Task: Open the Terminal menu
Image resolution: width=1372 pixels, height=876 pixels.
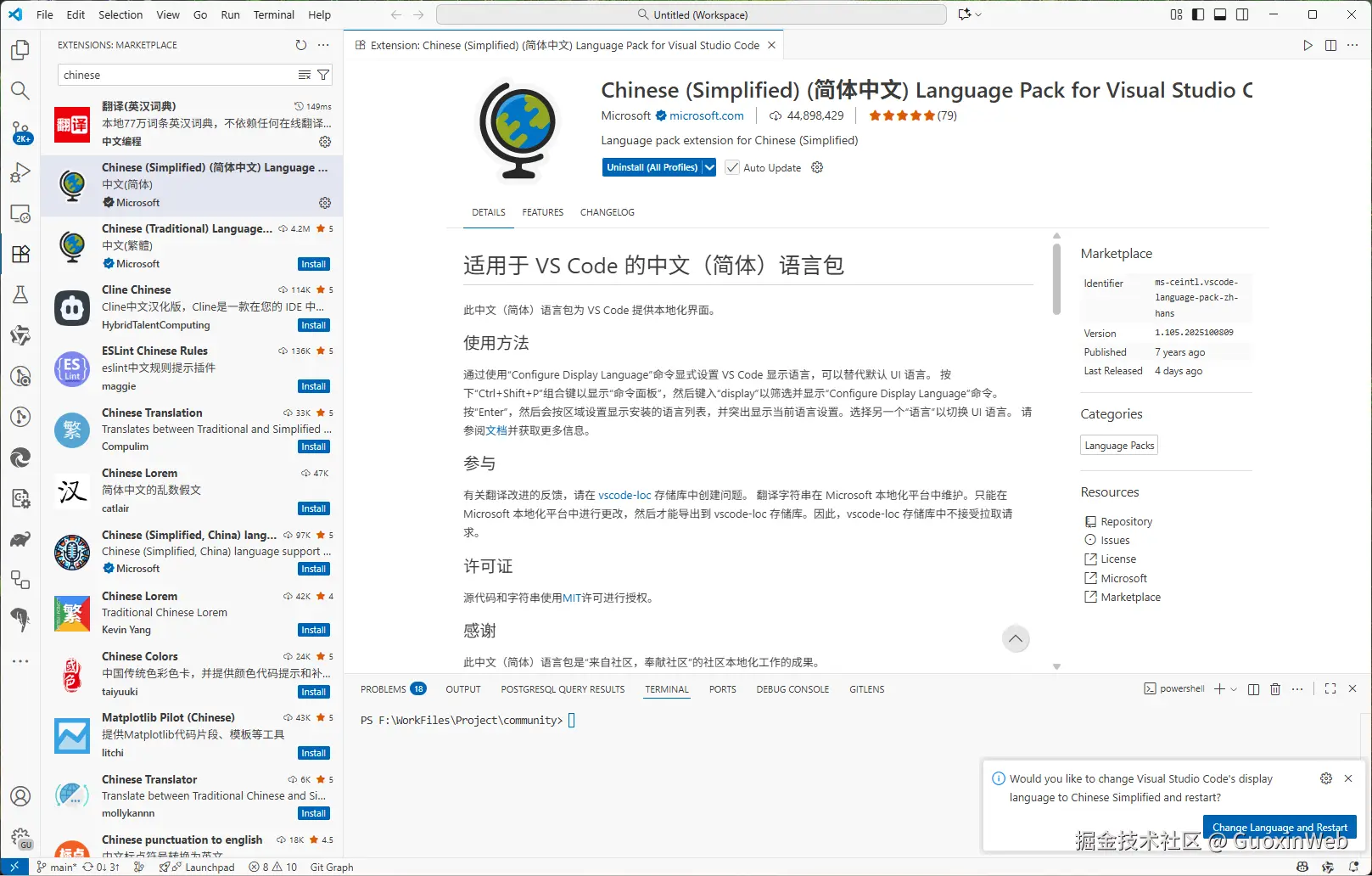Action: point(274,14)
